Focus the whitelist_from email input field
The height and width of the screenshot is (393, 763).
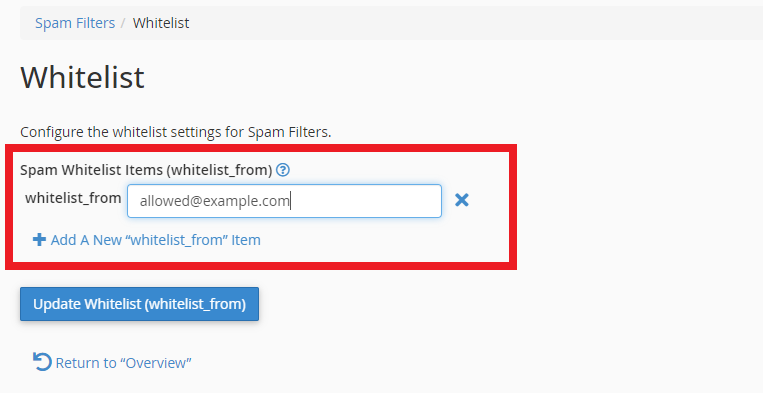284,201
